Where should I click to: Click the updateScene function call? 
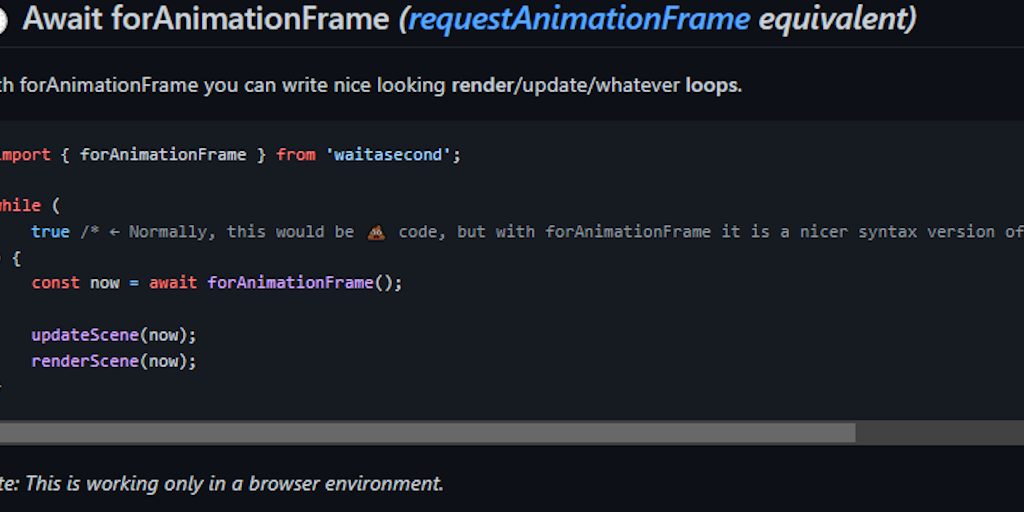pyautogui.click(x=85, y=335)
